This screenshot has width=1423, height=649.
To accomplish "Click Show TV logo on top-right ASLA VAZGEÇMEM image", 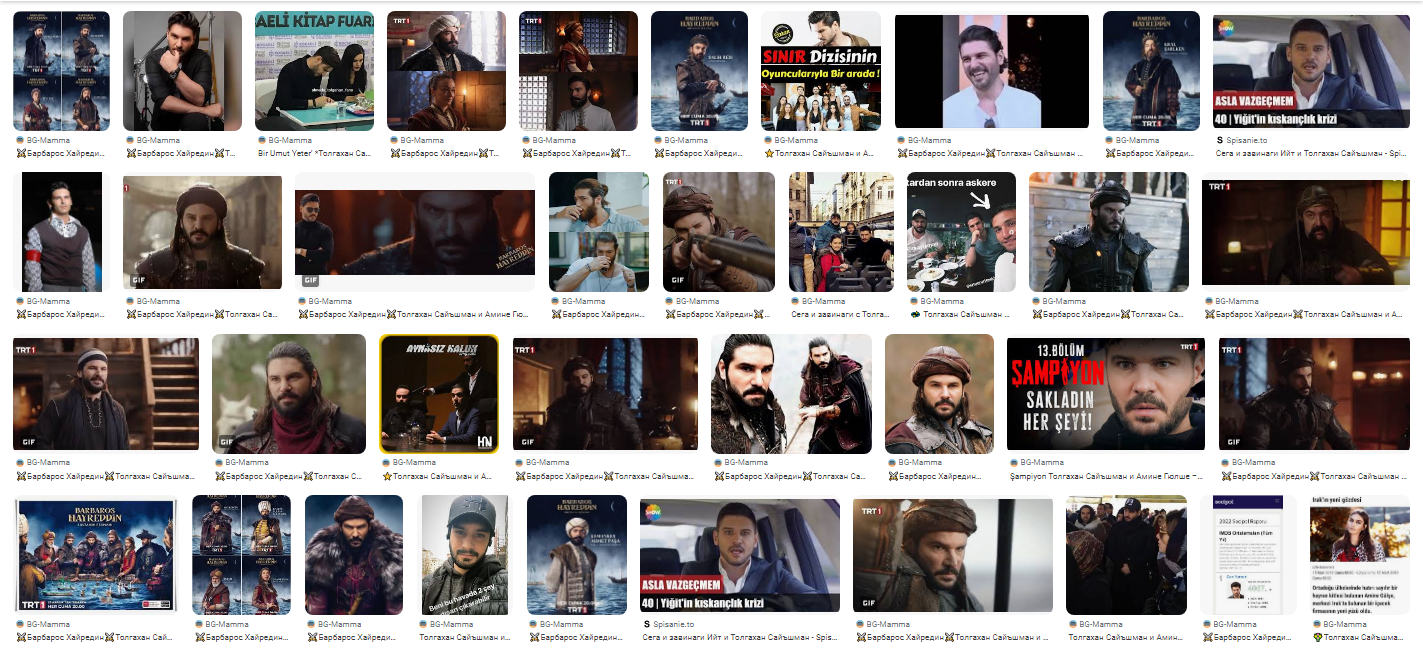I will [1226, 28].
